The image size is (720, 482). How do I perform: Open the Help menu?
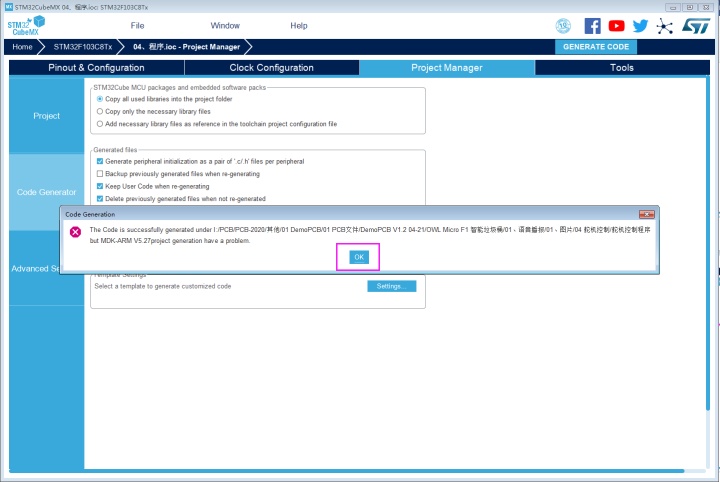point(298,26)
